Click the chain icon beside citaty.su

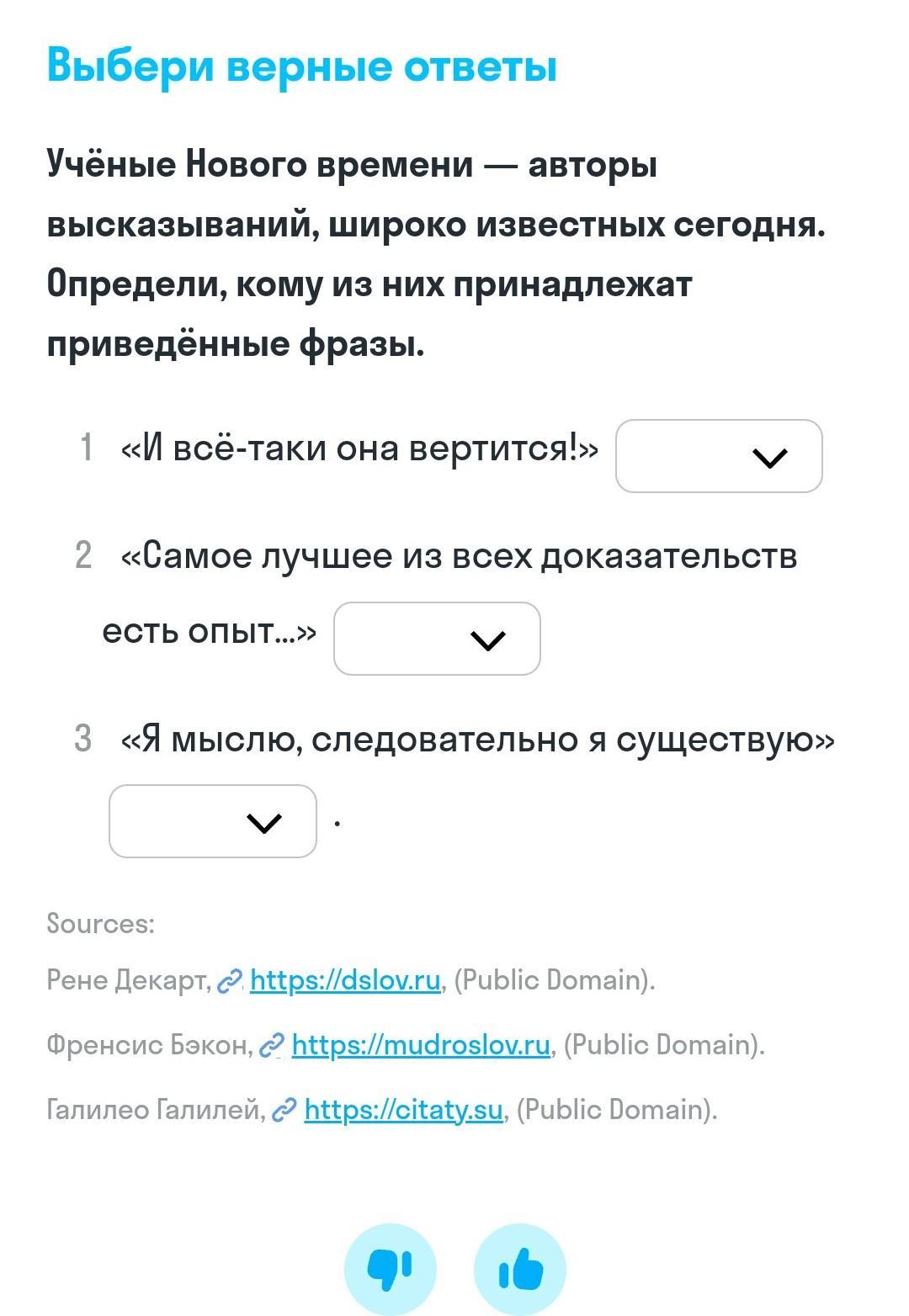click(284, 1111)
